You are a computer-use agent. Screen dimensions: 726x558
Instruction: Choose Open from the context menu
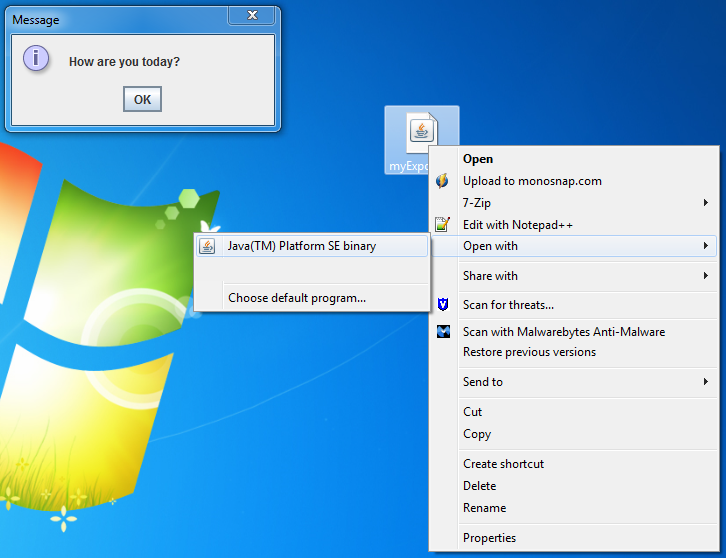coord(574,159)
